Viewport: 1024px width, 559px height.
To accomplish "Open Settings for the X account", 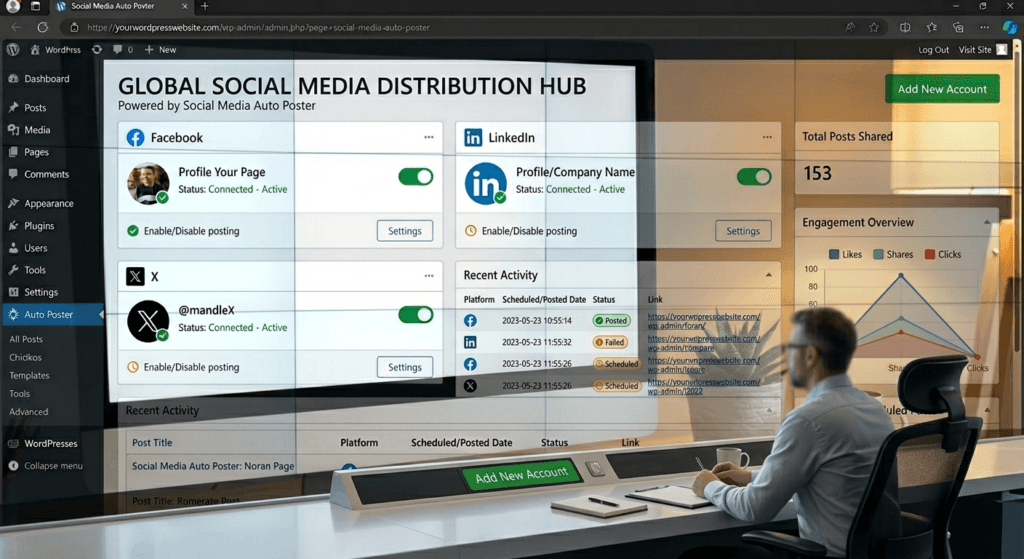I will pyautogui.click(x=405, y=367).
